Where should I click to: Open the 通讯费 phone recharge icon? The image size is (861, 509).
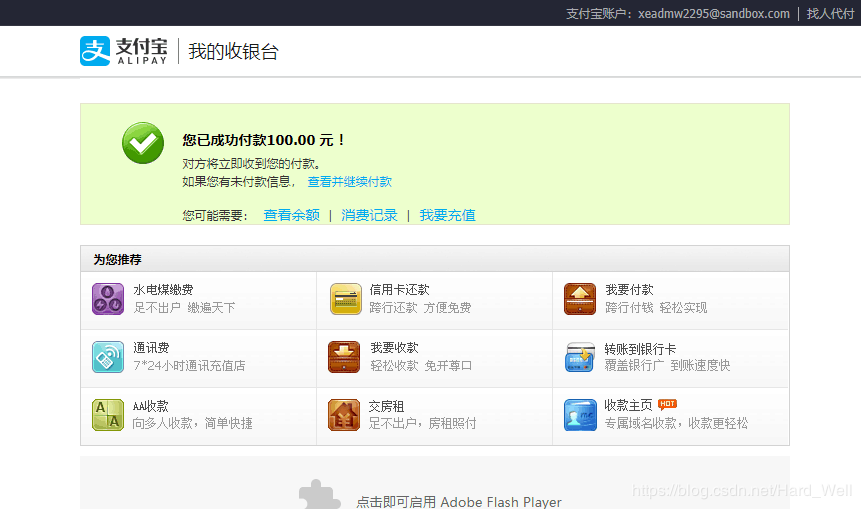click(x=108, y=357)
